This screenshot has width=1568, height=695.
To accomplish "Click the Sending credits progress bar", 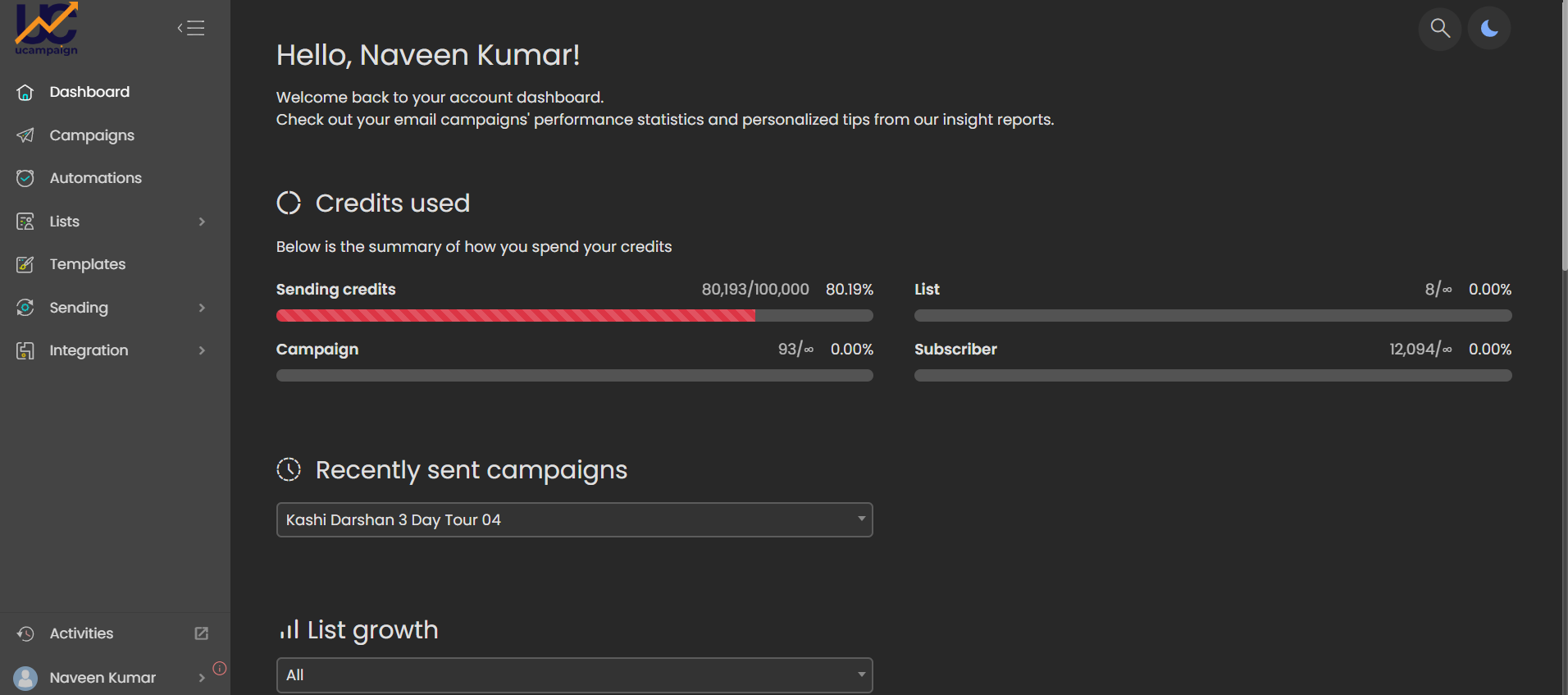I will (x=574, y=316).
